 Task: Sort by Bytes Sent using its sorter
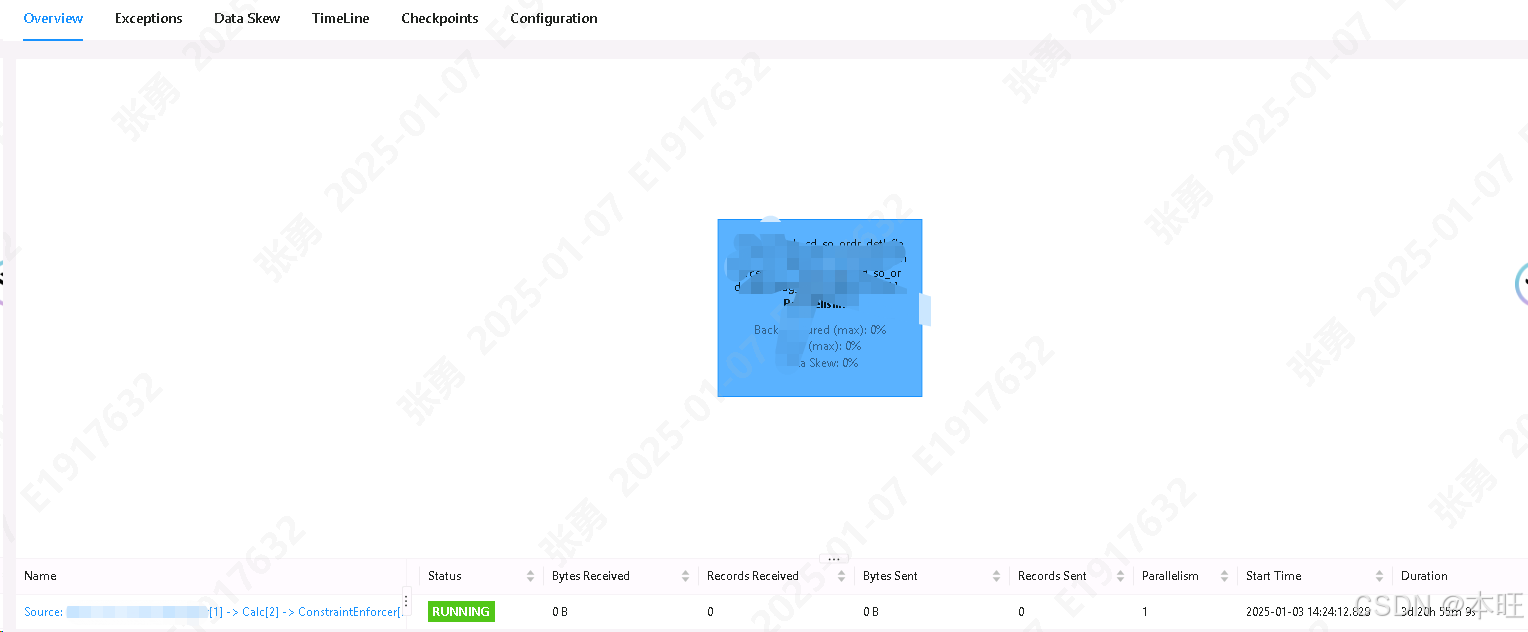(996, 576)
